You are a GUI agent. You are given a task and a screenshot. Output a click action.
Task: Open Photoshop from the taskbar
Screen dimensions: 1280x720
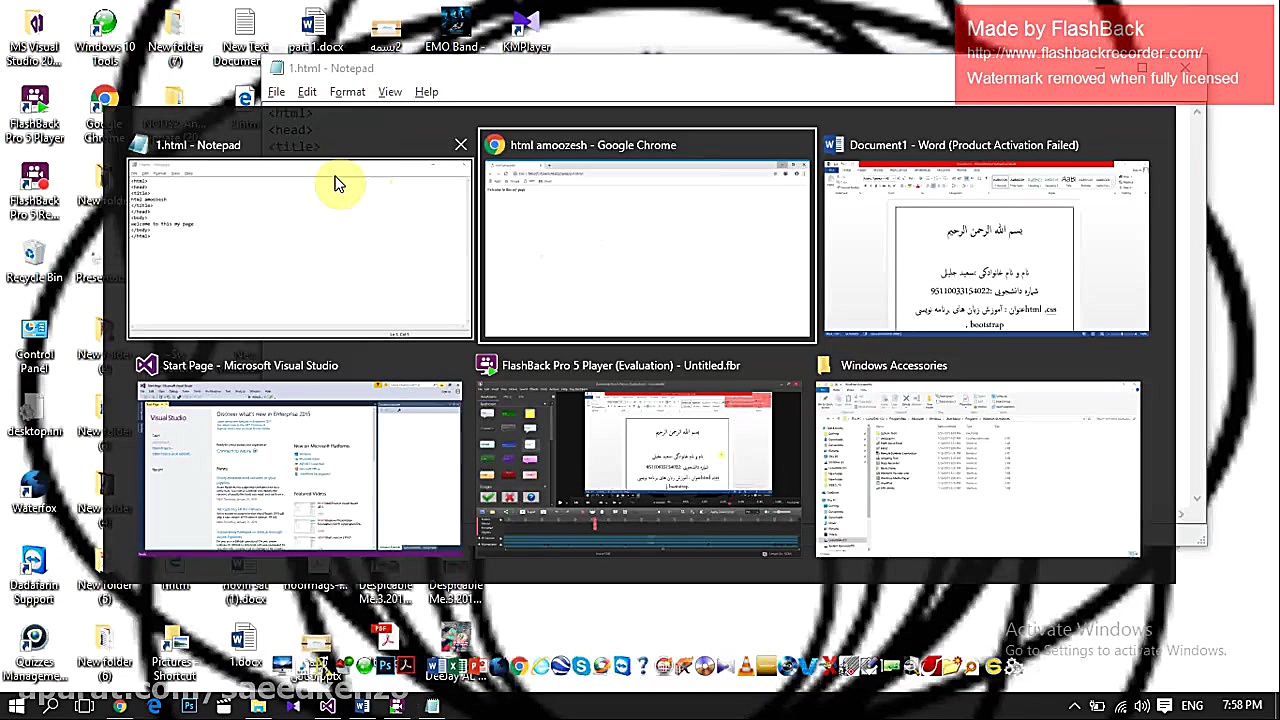(x=189, y=706)
